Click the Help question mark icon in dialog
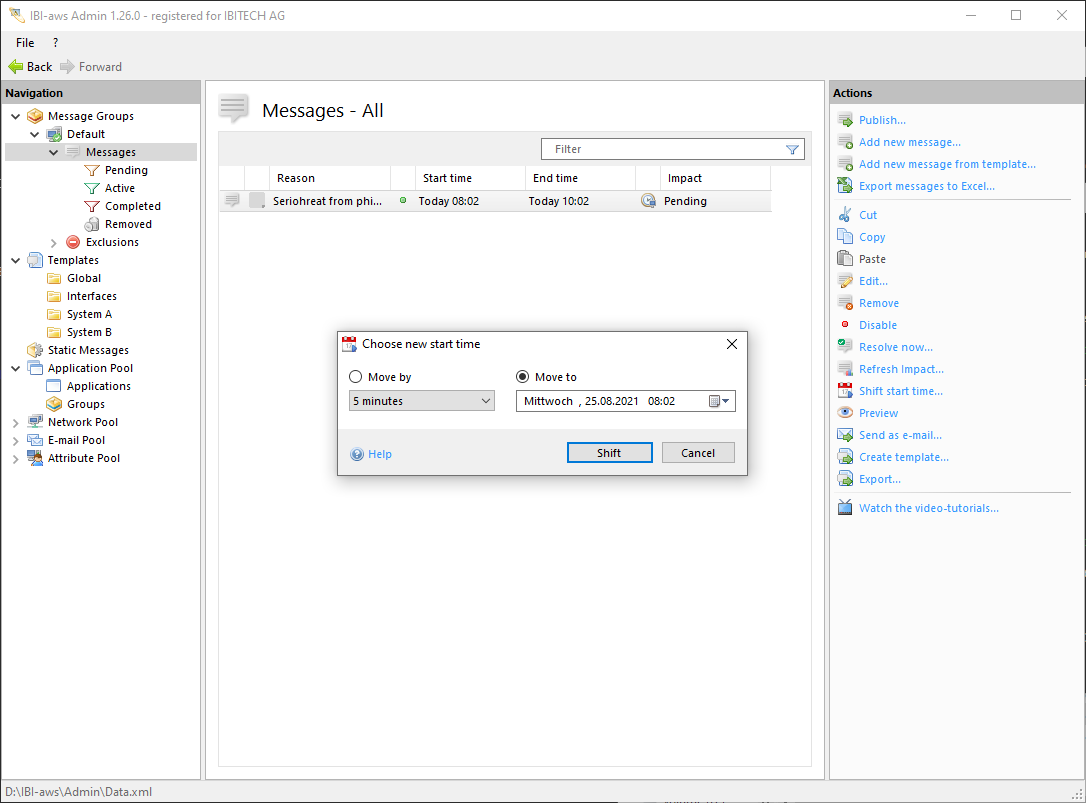 pos(357,454)
